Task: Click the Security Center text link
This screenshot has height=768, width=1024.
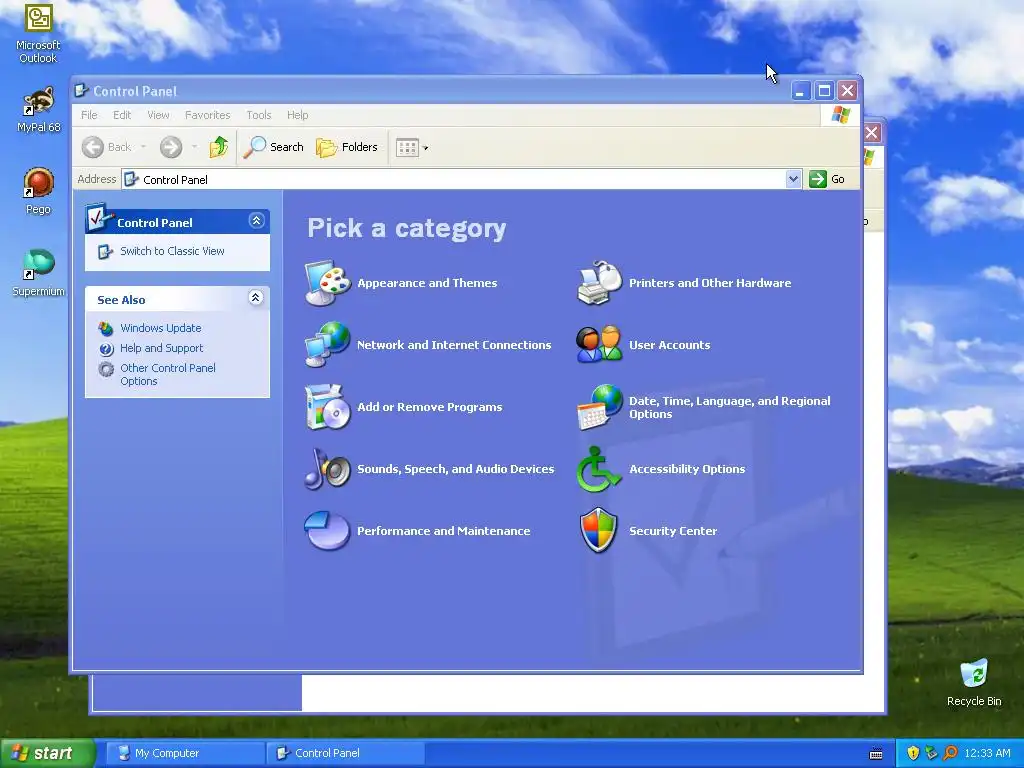Action: coord(673,531)
